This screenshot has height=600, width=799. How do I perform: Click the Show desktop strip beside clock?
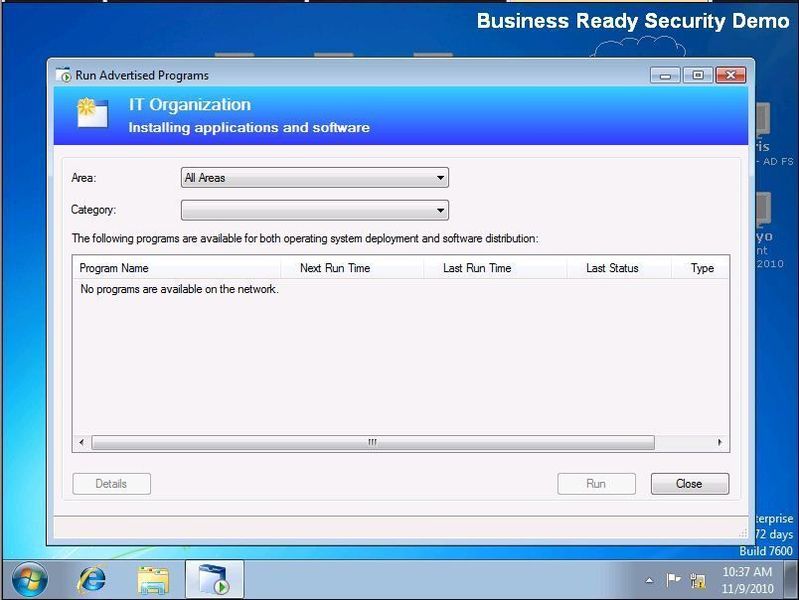click(792, 580)
